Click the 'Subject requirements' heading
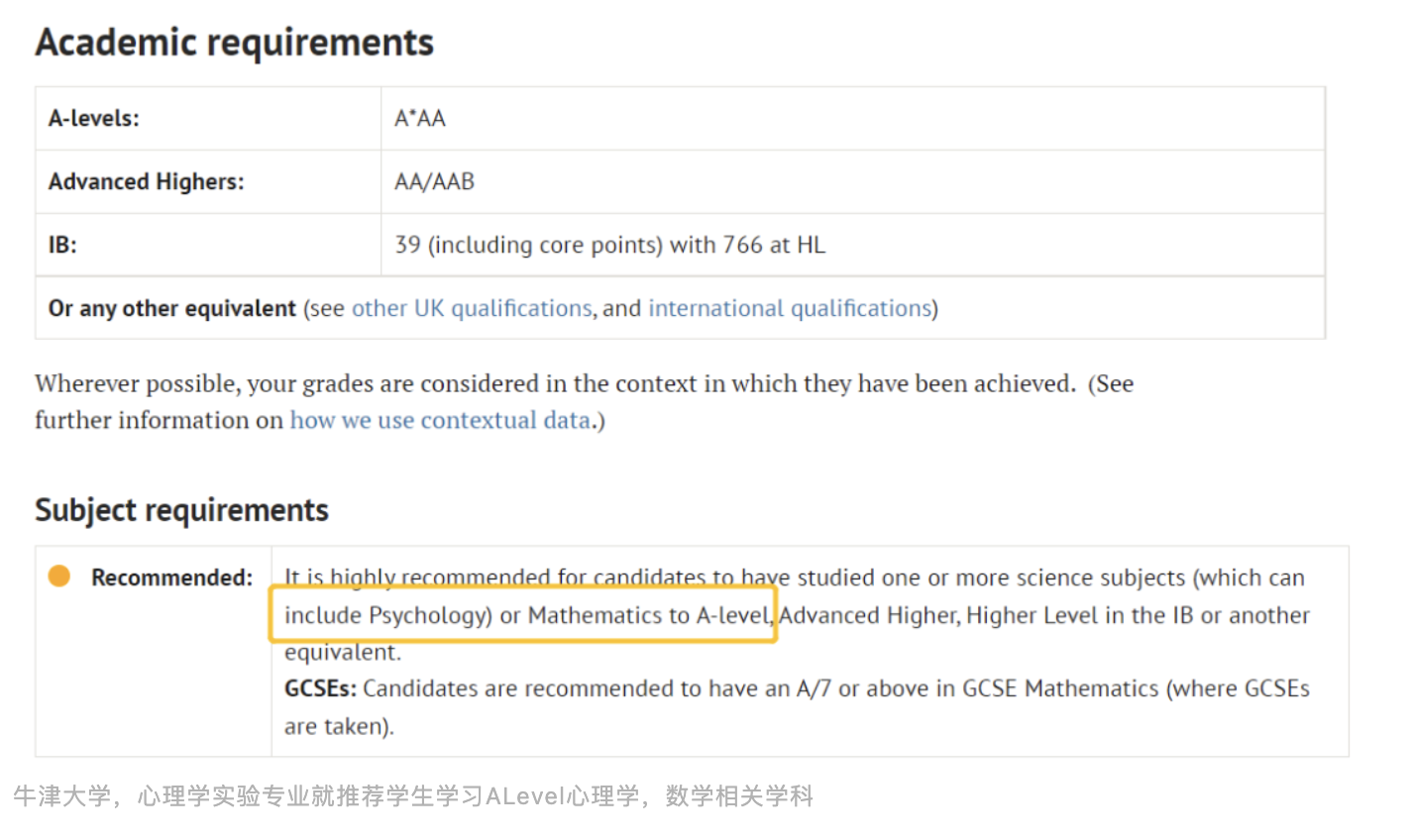Image resolution: width=1415 pixels, height=840 pixels. pos(181,510)
